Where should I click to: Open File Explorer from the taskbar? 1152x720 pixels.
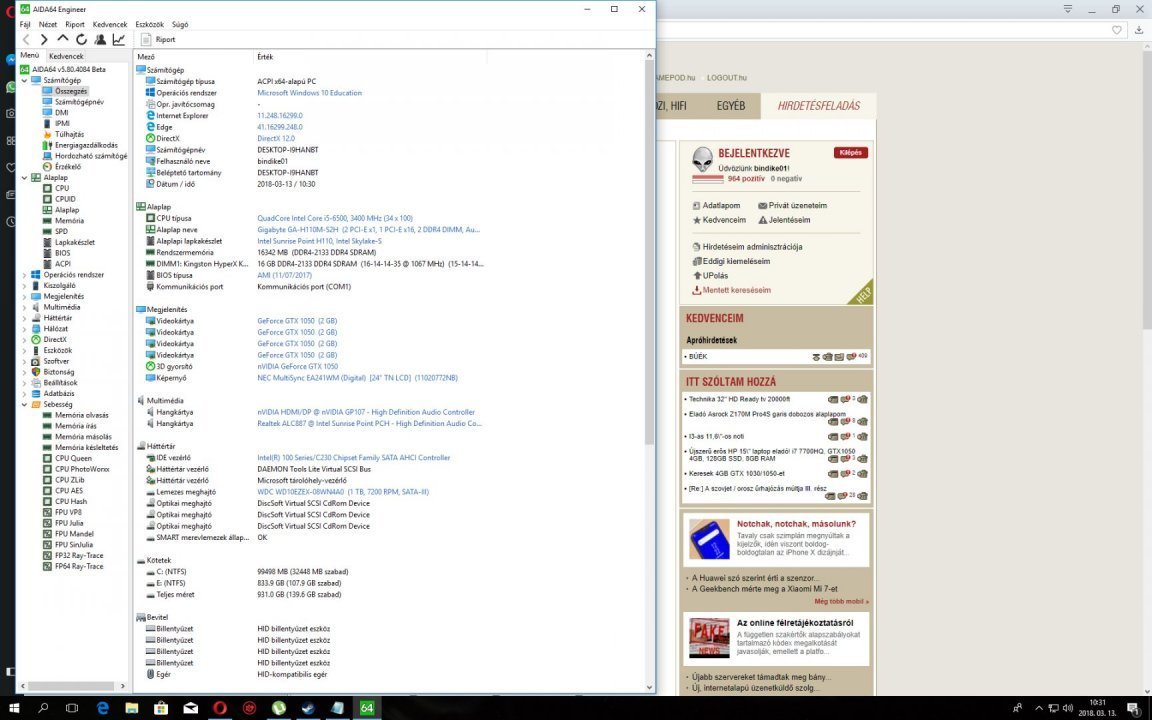pos(132,708)
